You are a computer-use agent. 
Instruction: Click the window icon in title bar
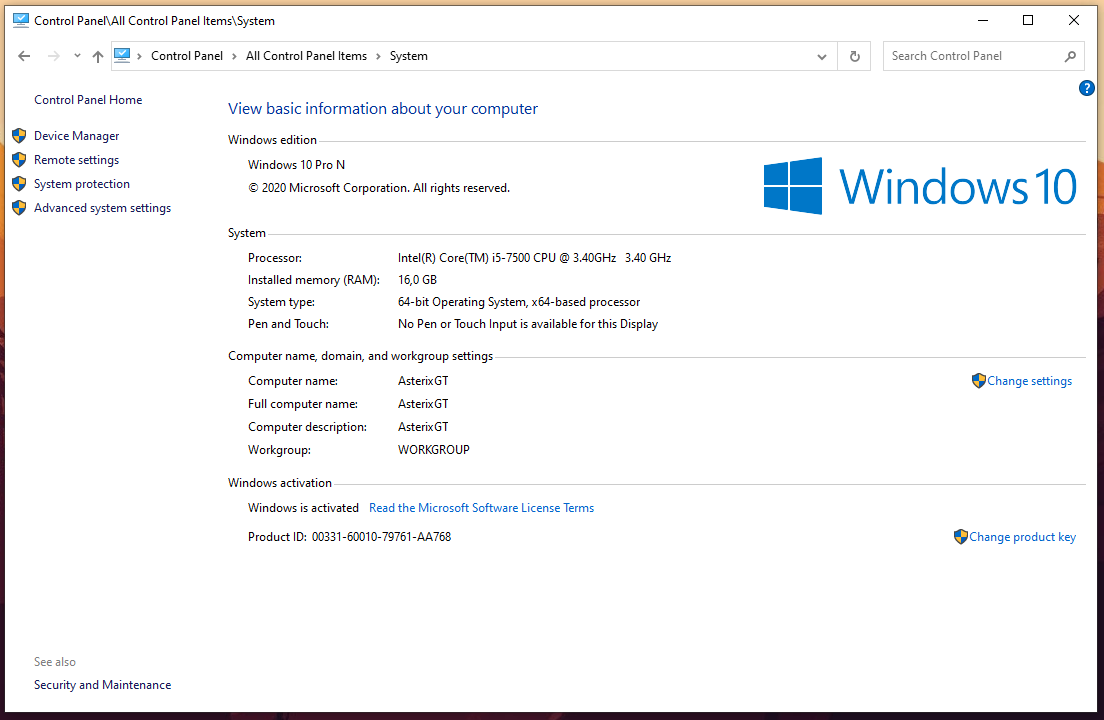point(21,20)
